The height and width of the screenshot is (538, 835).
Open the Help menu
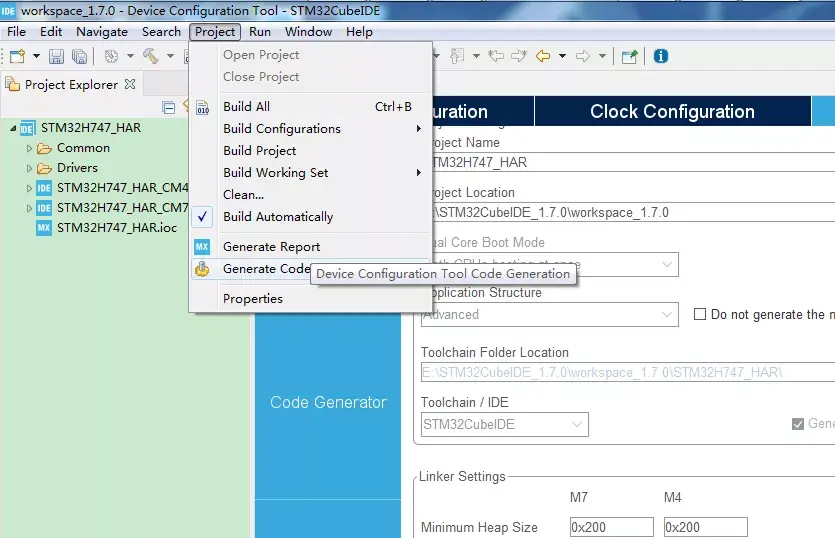(x=359, y=32)
